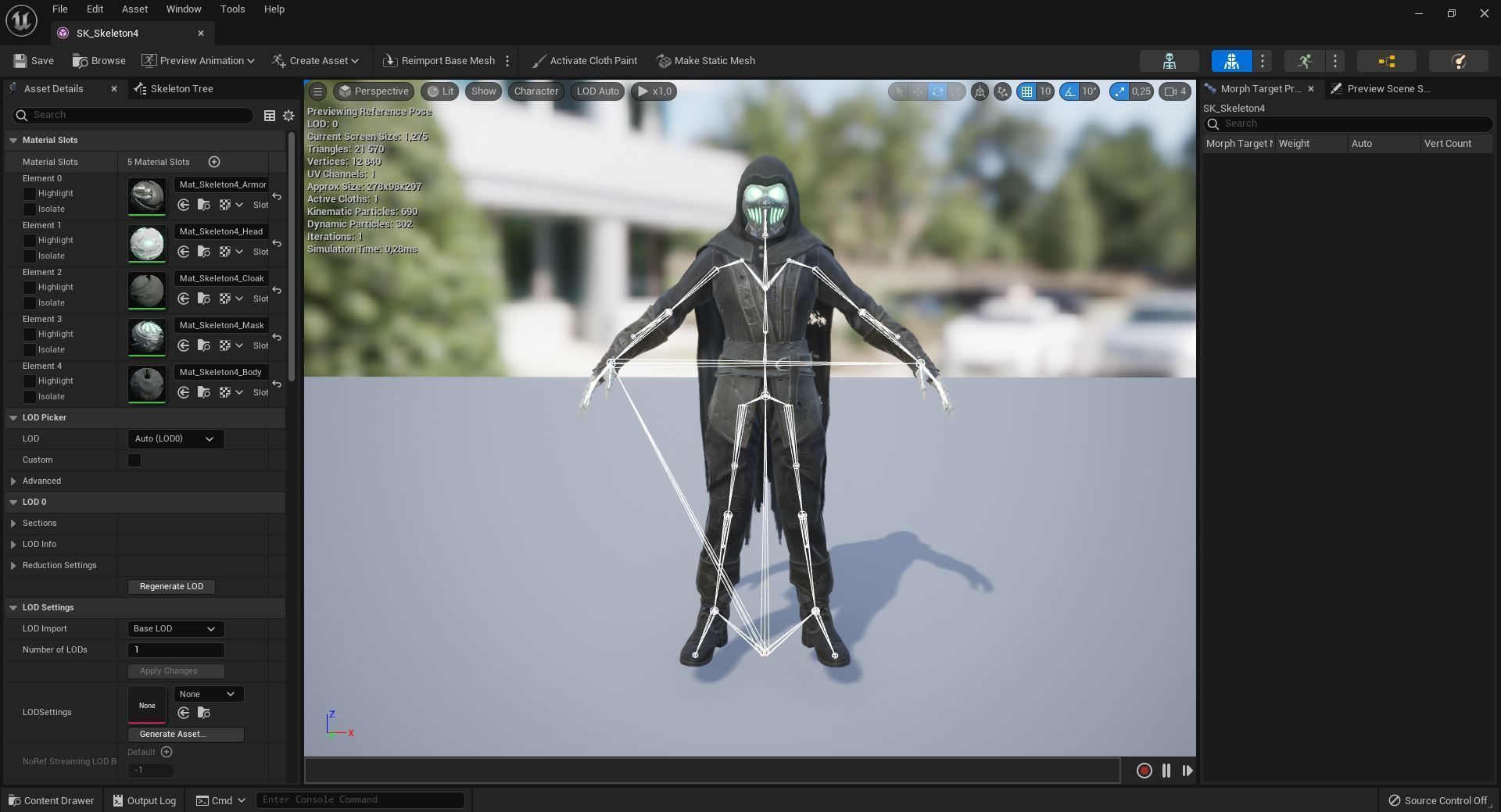
Task: Open the Physics asset mode
Action: (1458, 61)
